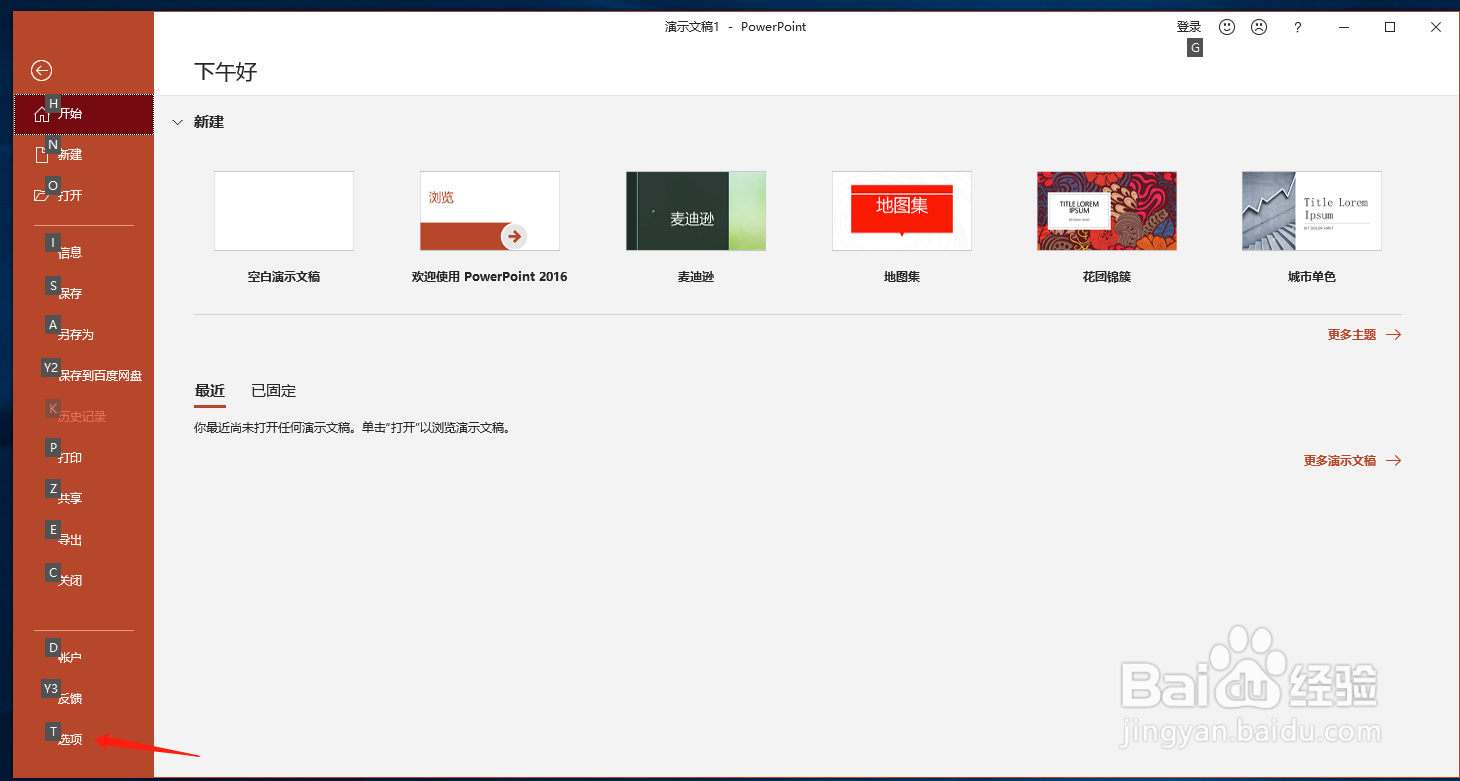Open 历史记录 in the sidebar

point(84,417)
